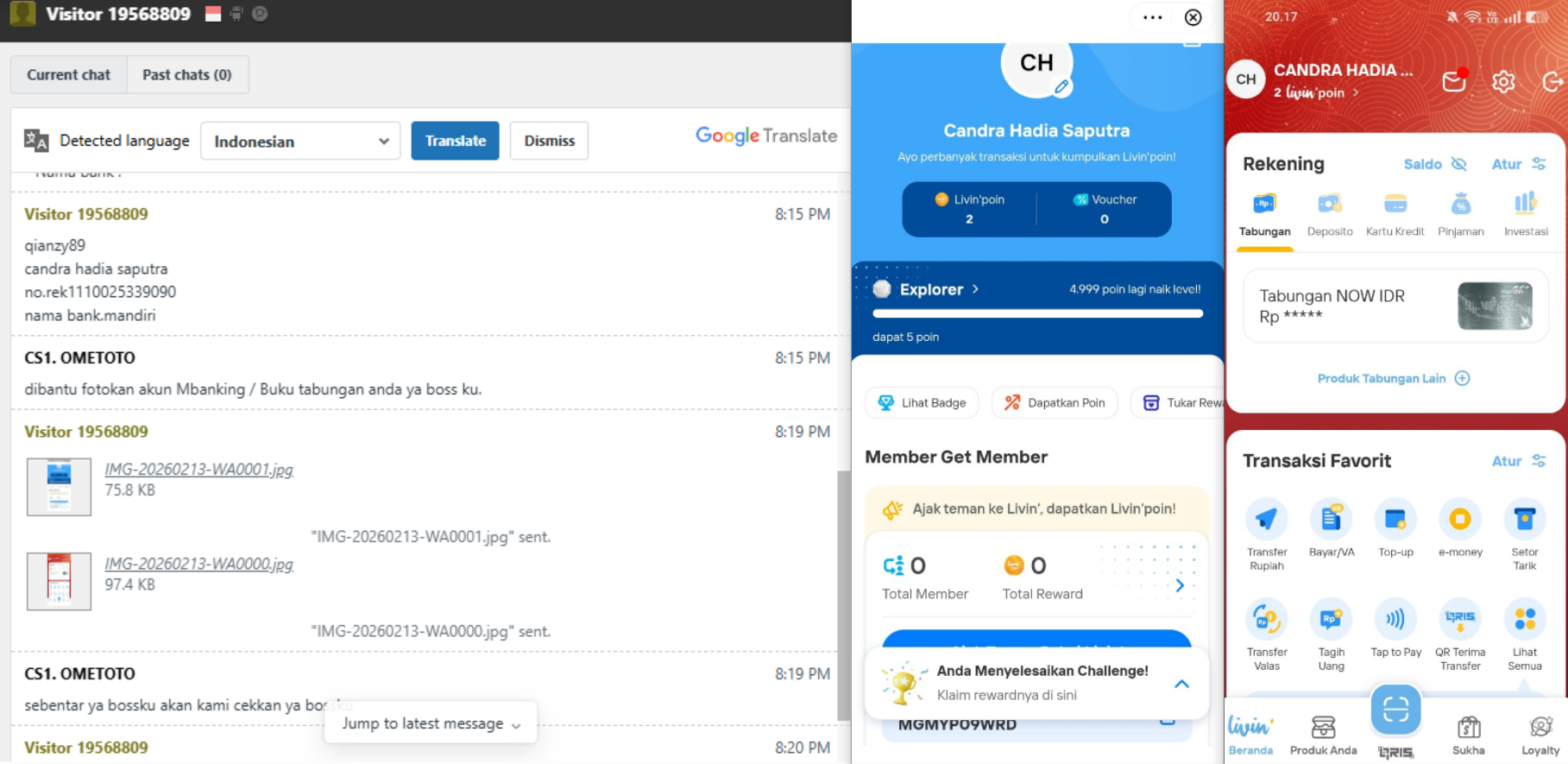The width and height of the screenshot is (1568, 764).
Task: Open the Transfer Valas icon
Action: pos(1266,619)
